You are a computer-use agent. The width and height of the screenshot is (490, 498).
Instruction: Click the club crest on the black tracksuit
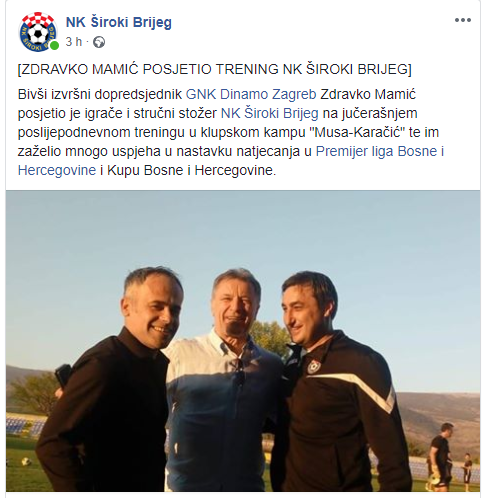[312, 367]
